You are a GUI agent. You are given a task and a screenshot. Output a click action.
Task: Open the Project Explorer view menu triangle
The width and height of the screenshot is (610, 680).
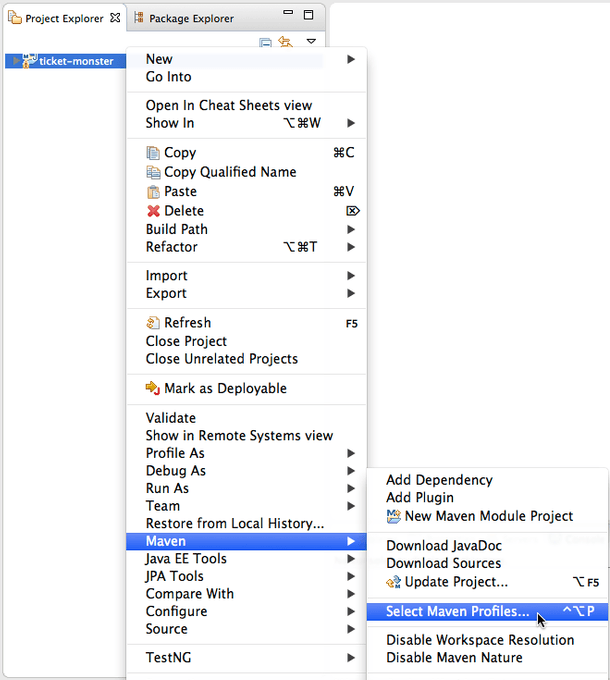click(x=311, y=42)
